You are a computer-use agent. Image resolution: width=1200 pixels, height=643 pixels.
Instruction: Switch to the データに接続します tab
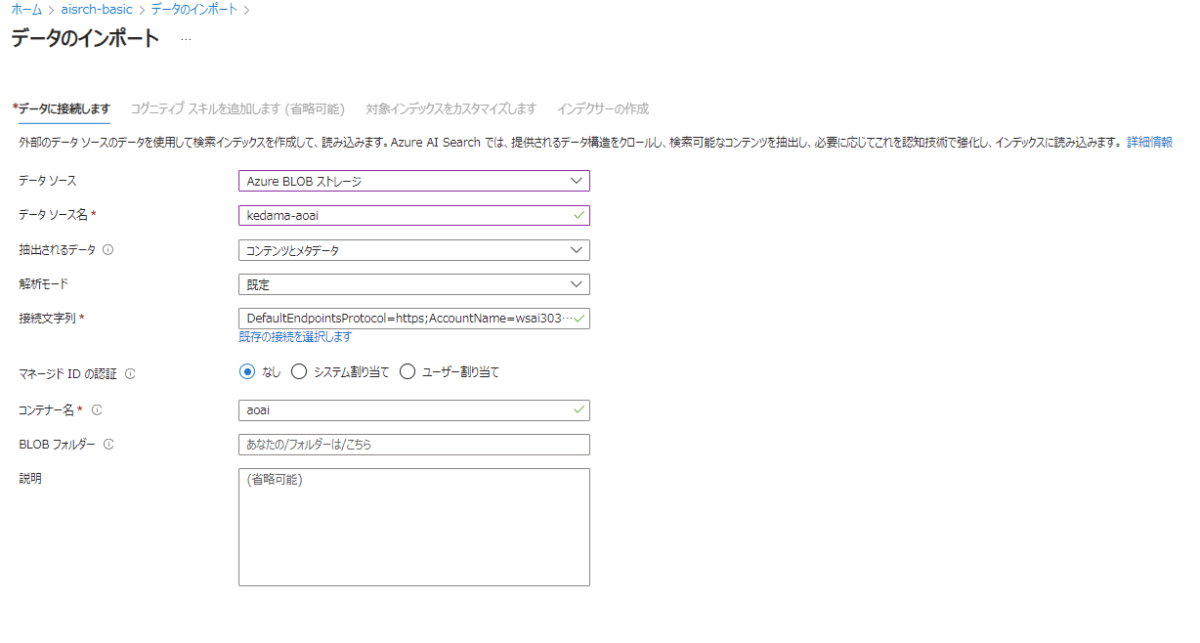click(x=60, y=108)
